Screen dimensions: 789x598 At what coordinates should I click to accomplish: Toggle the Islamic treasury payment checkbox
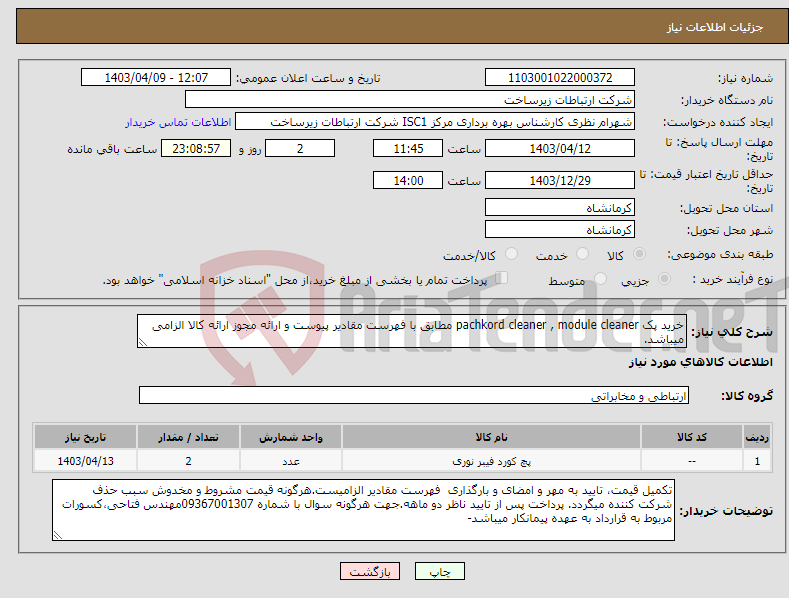click(502, 278)
